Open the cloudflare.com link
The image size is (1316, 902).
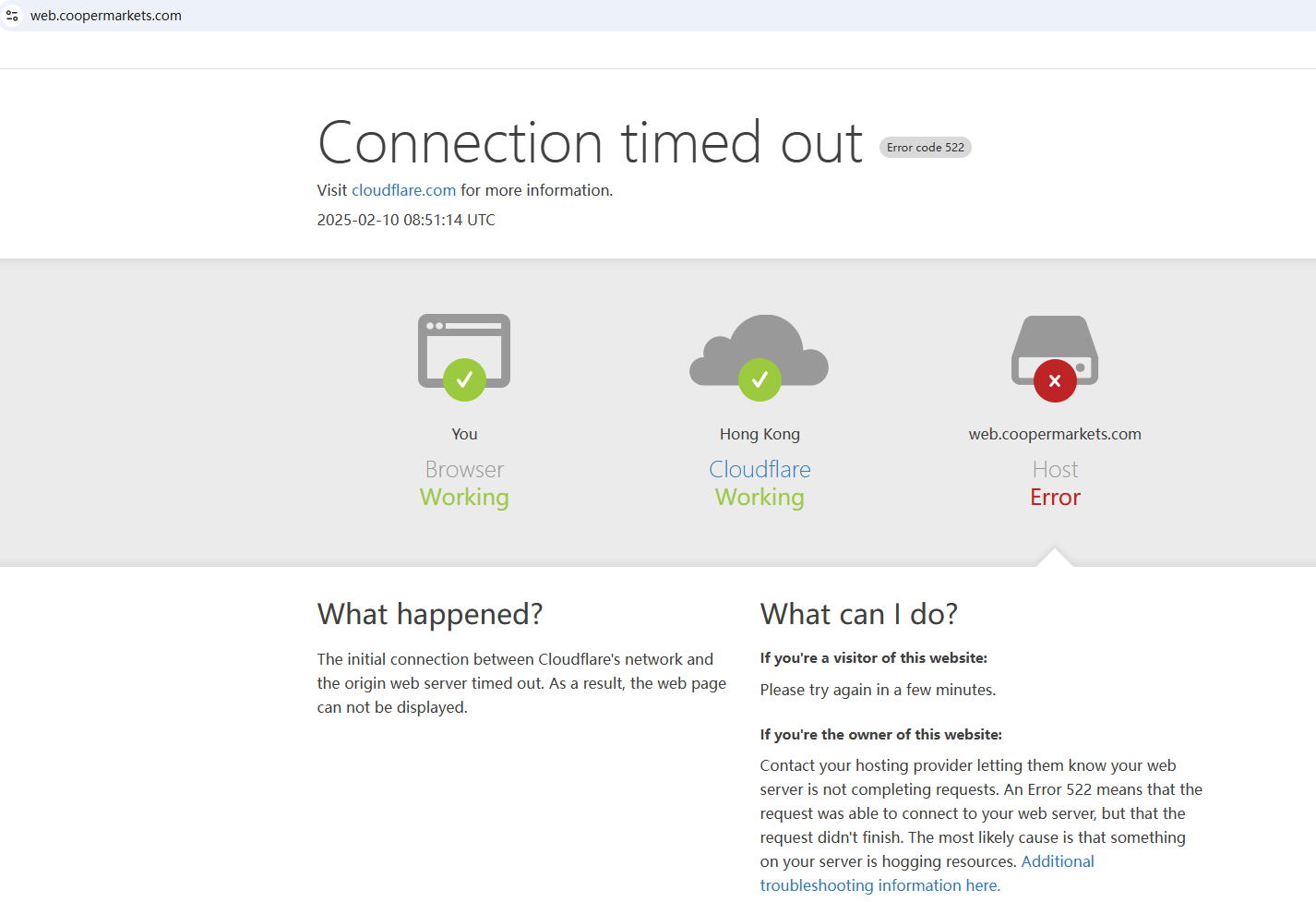click(403, 190)
